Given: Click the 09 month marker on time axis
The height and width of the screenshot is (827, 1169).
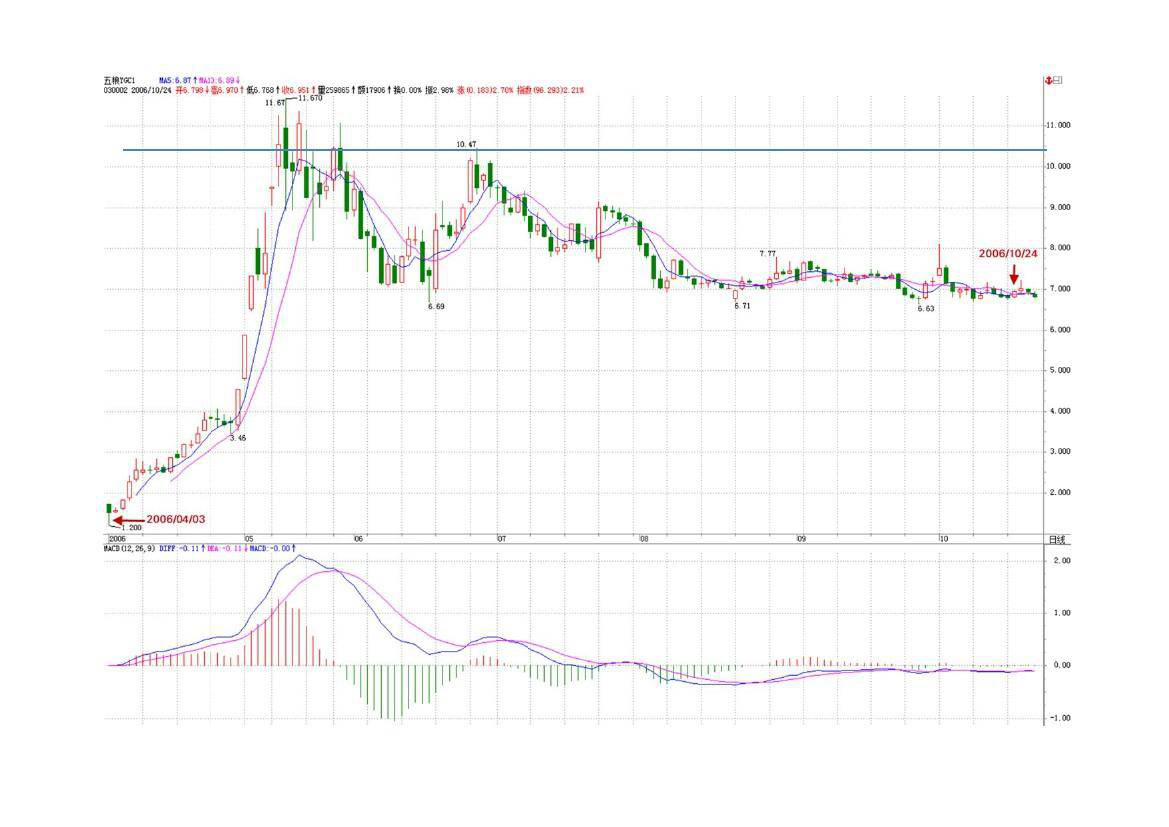Looking at the screenshot, I should click(801, 539).
